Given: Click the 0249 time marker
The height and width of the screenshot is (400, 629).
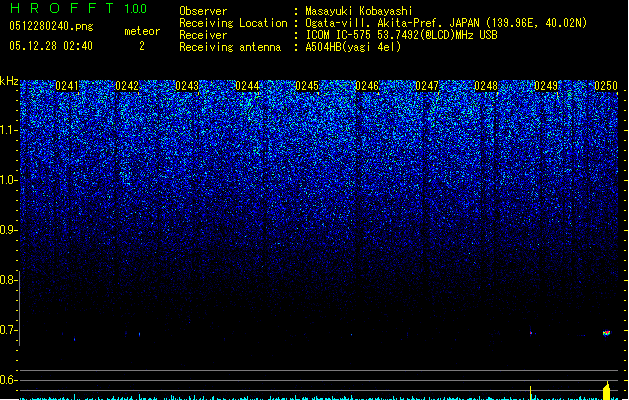Looking at the screenshot, I should 546,86.
